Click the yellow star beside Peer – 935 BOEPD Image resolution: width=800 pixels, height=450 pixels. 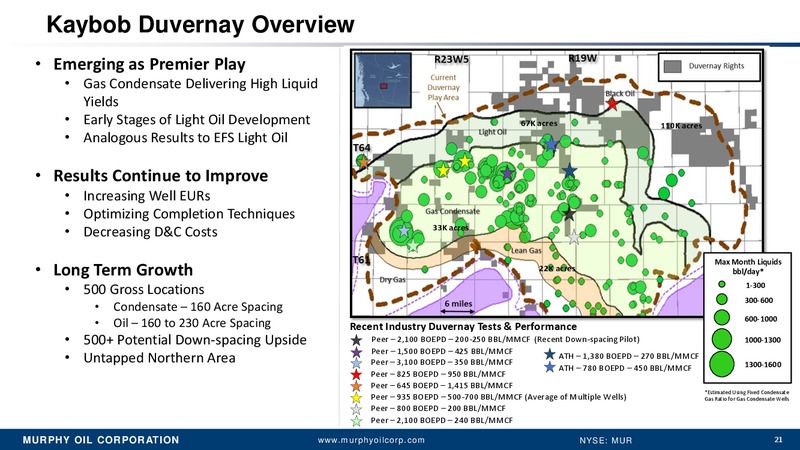357,397
